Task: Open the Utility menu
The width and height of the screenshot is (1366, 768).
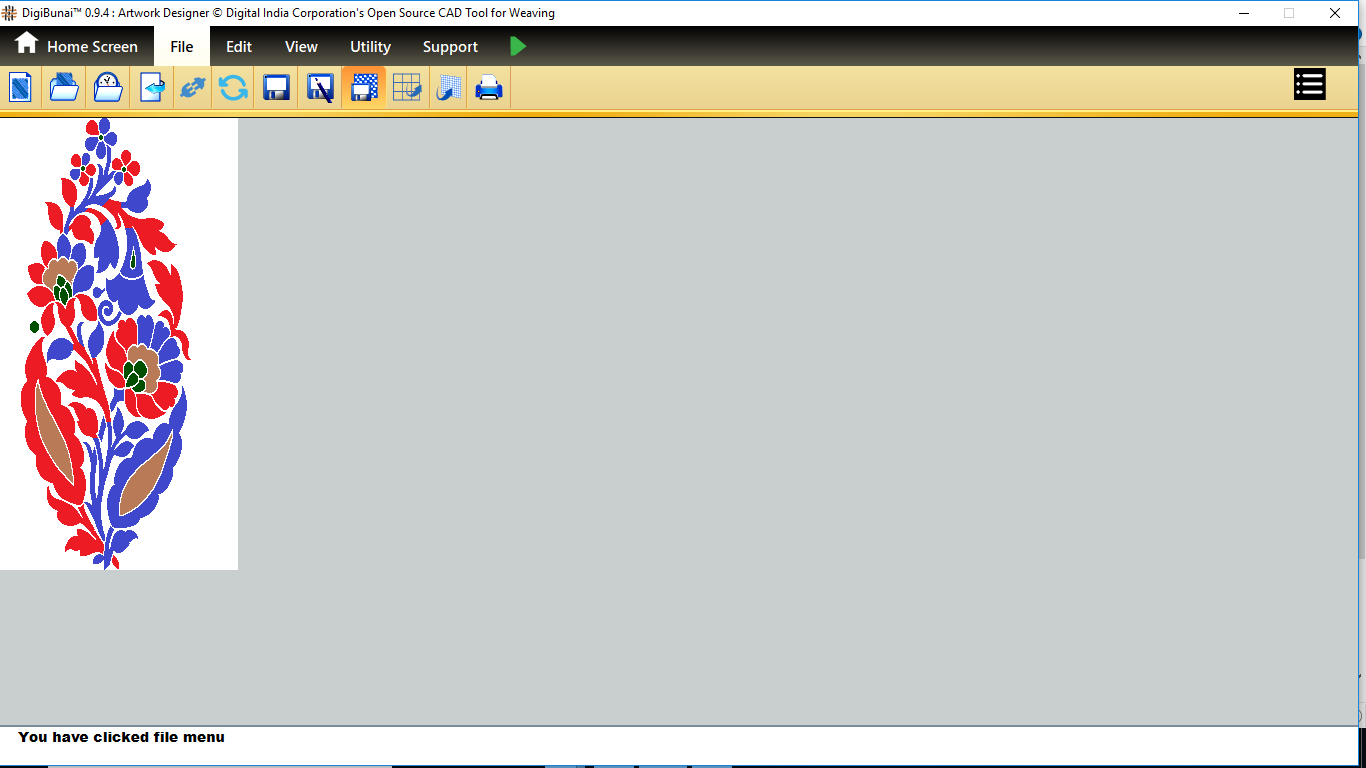Action: tap(370, 47)
